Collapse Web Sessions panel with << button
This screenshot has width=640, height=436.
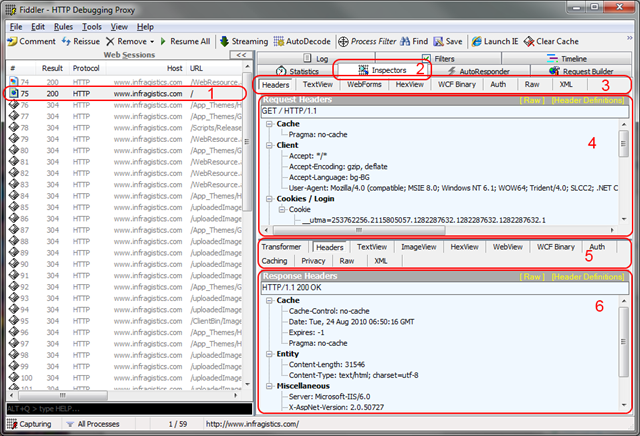[241, 55]
